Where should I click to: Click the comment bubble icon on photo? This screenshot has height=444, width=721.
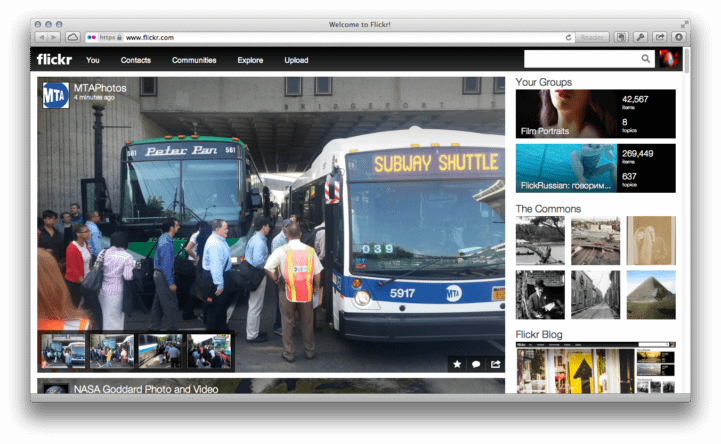pos(476,364)
